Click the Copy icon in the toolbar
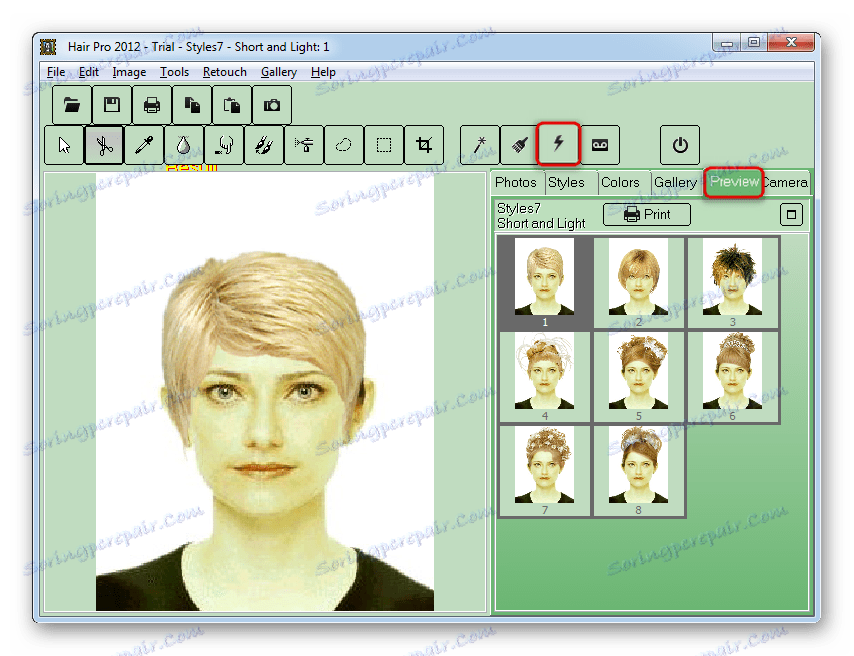This screenshot has width=854, height=656. point(192,105)
